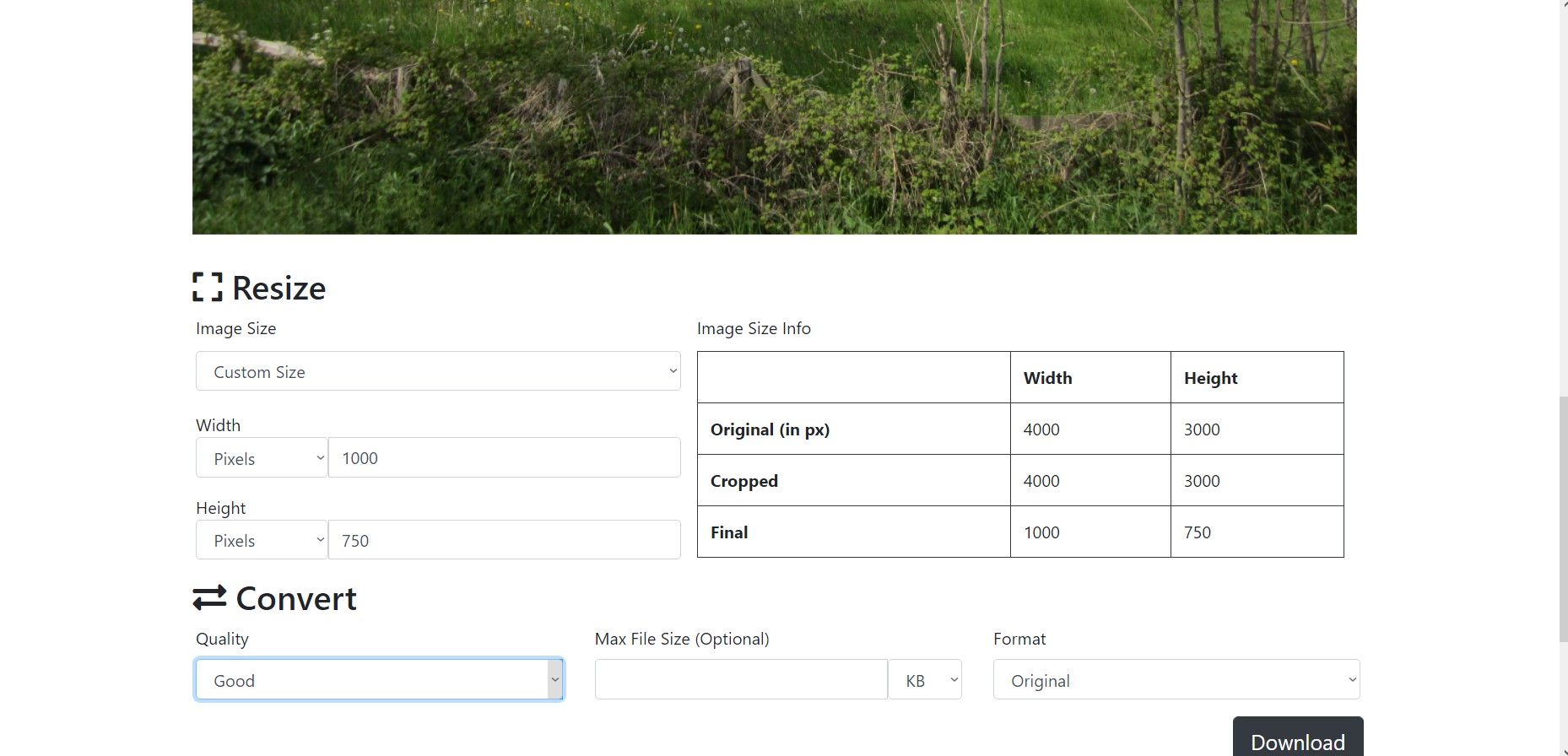This screenshot has width=1568, height=756.
Task: Click the landscape image preview
Action: click(x=775, y=117)
